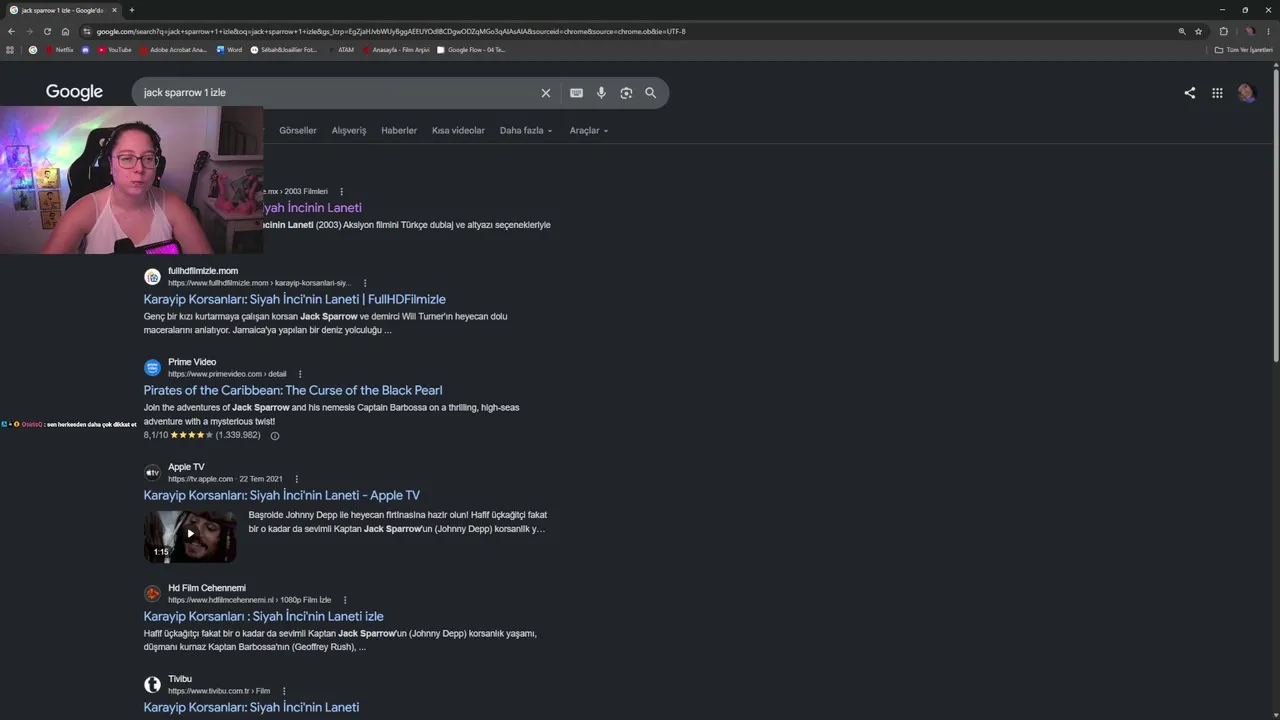Open the zoom control in address bar

coord(1182,31)
